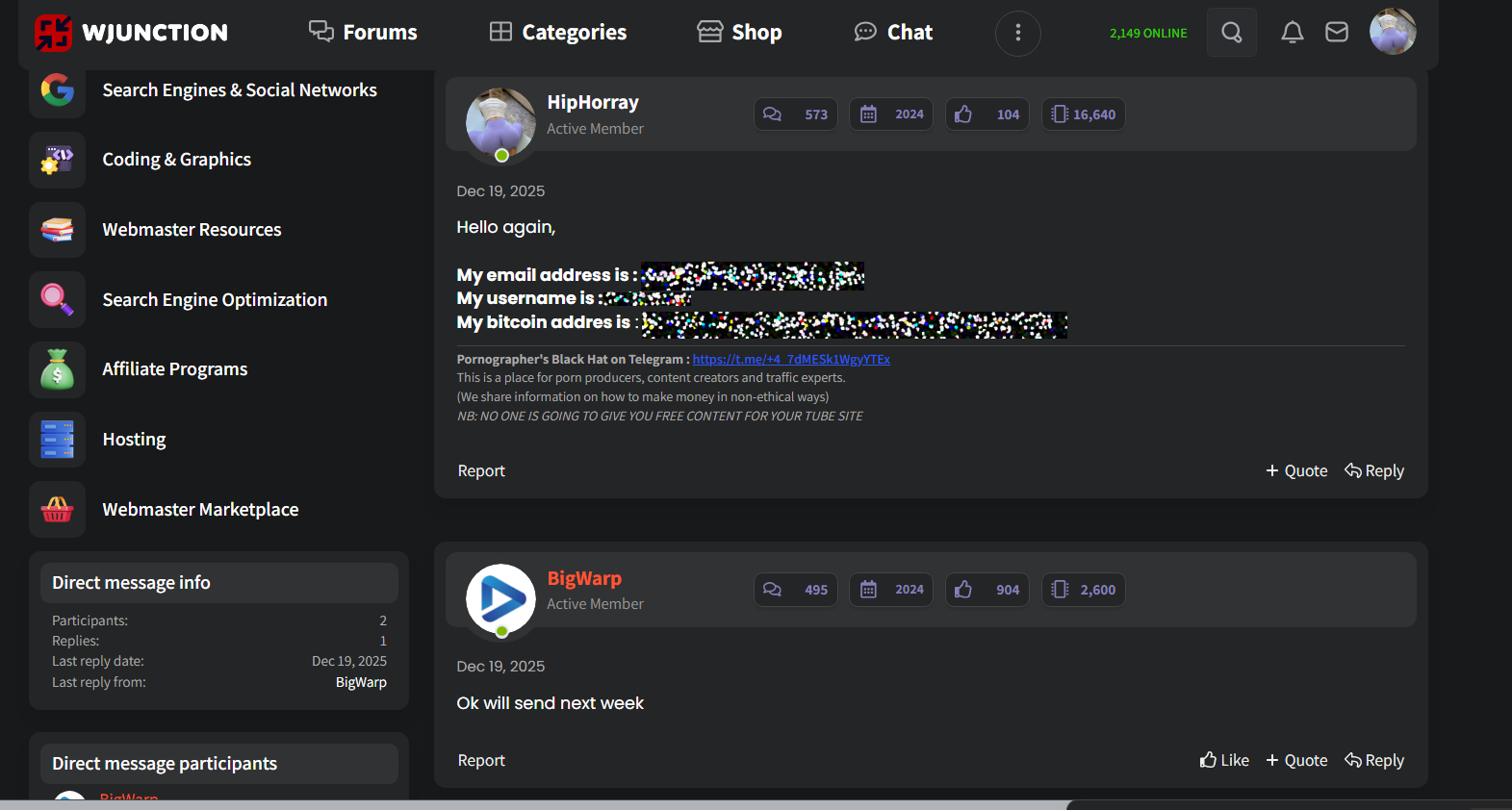1512x810 pixels.
Task: Open the search magnifier icon
Action: pyautogui.click(x=1231, y=33)
